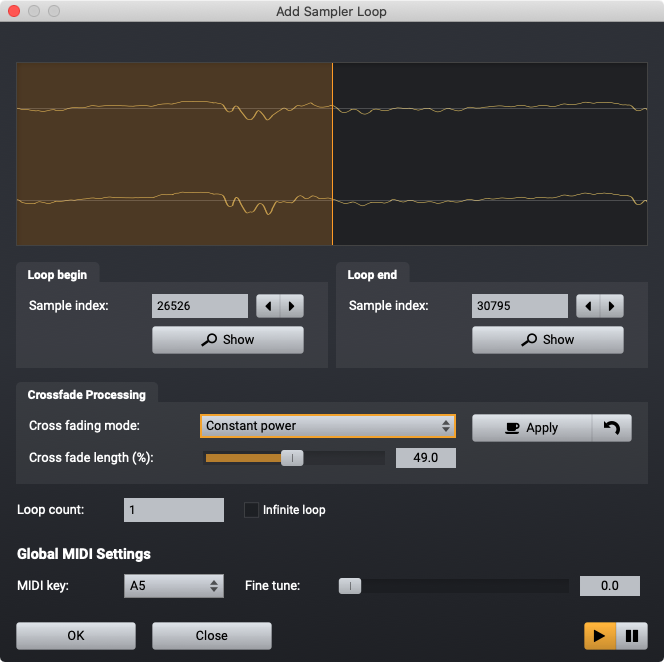Show the Loop end position
Viewport: 664px width, 662px height.
547,340
